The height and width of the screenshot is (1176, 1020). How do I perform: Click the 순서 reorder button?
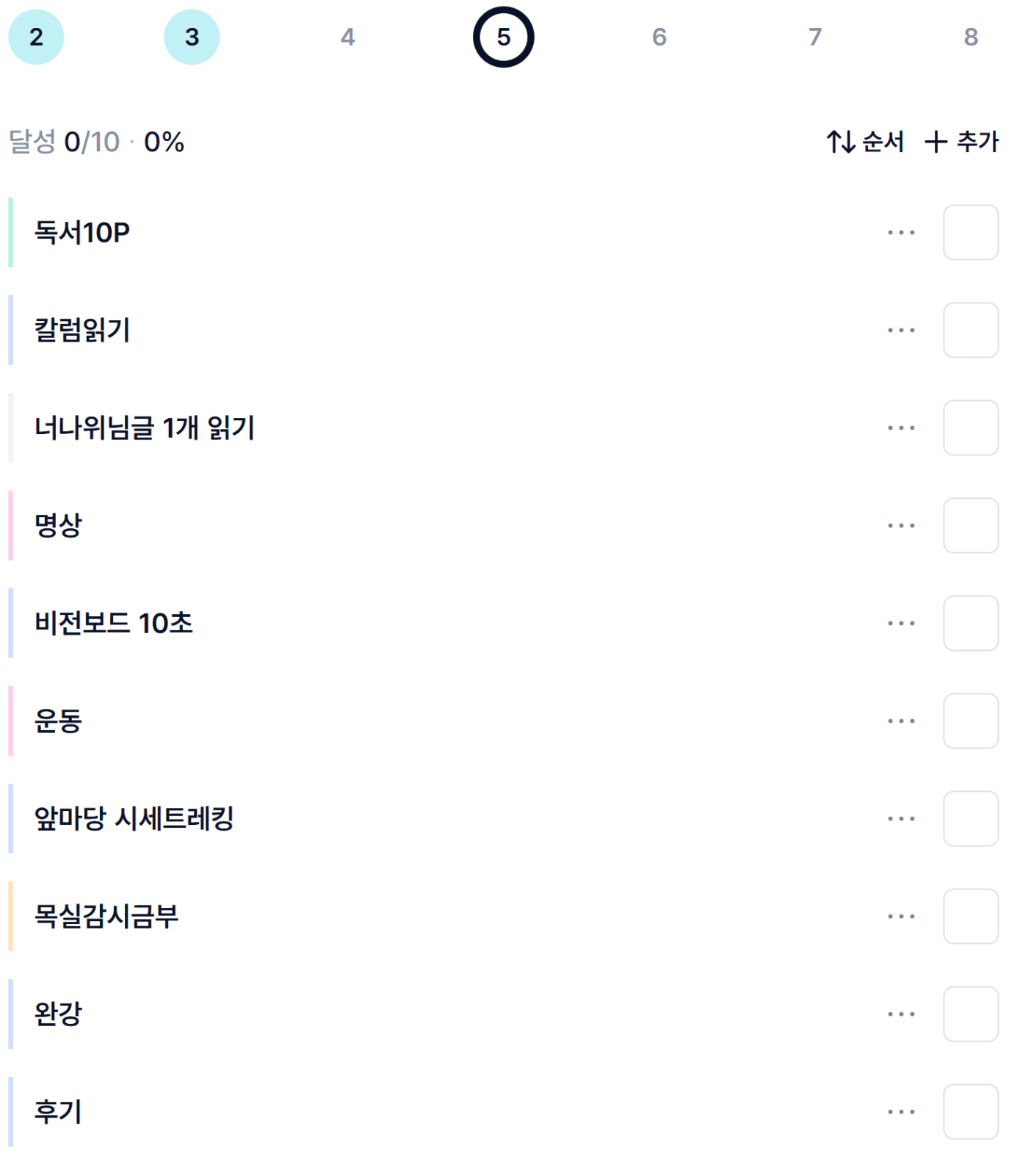[x=865, y=142]
